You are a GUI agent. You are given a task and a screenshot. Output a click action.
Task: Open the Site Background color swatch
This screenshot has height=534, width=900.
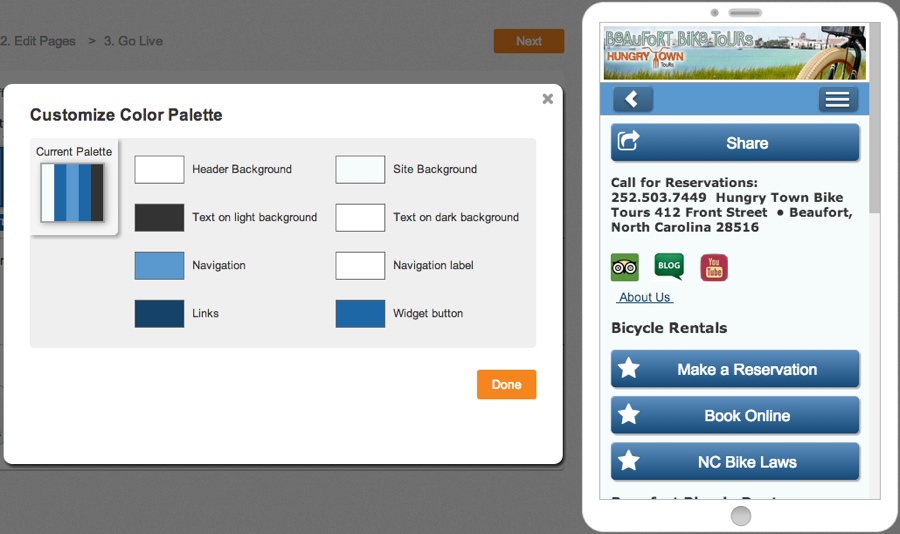(360, 169)
